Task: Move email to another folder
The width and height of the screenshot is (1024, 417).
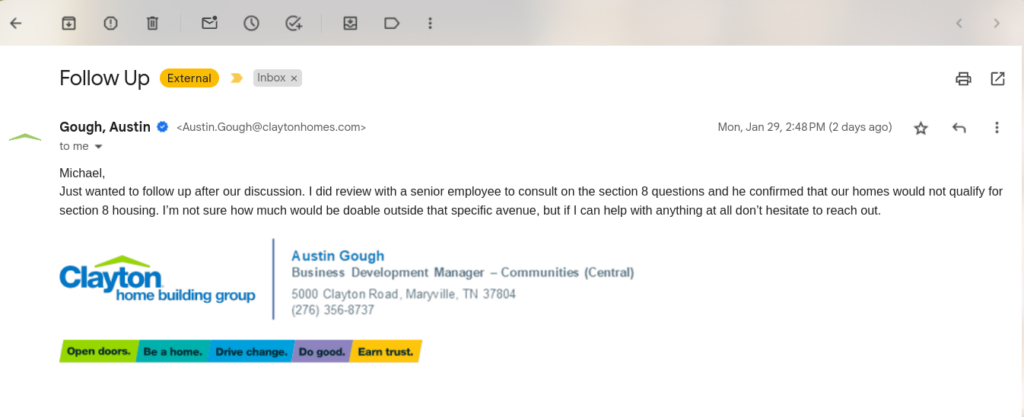Action: [351, 22]
